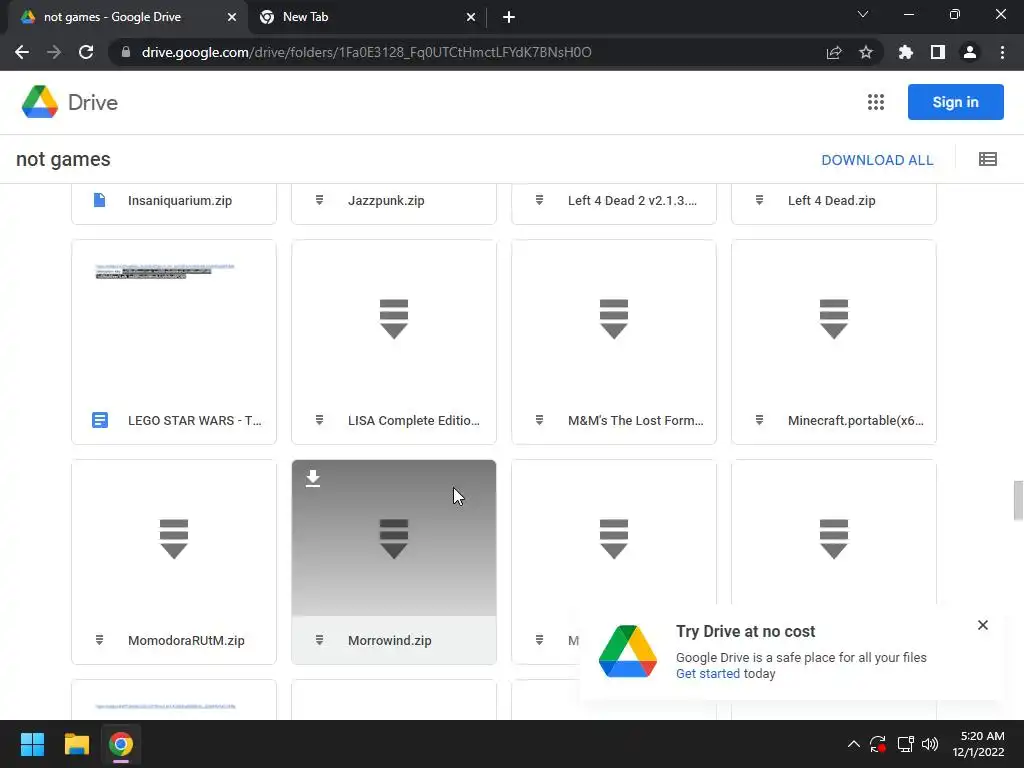Go back to the previous page
Image resolution: width=1024 pixels, height=768 pixels.
coord(22,52)
